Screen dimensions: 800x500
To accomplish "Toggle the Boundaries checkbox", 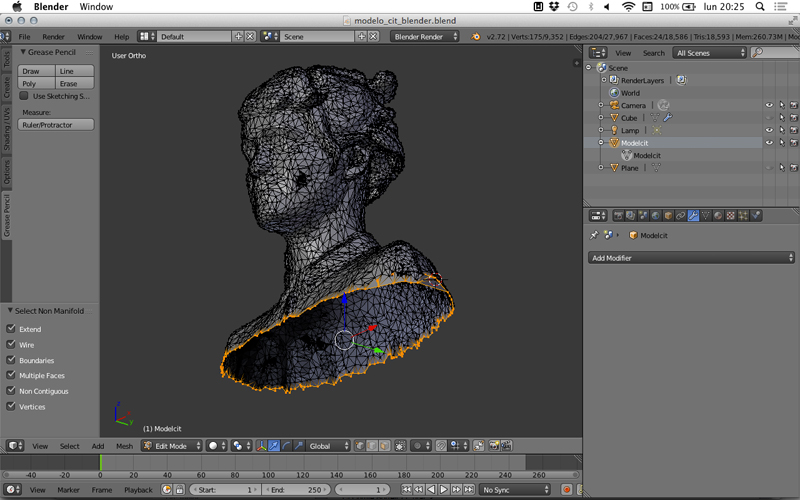I will point(11,360).
